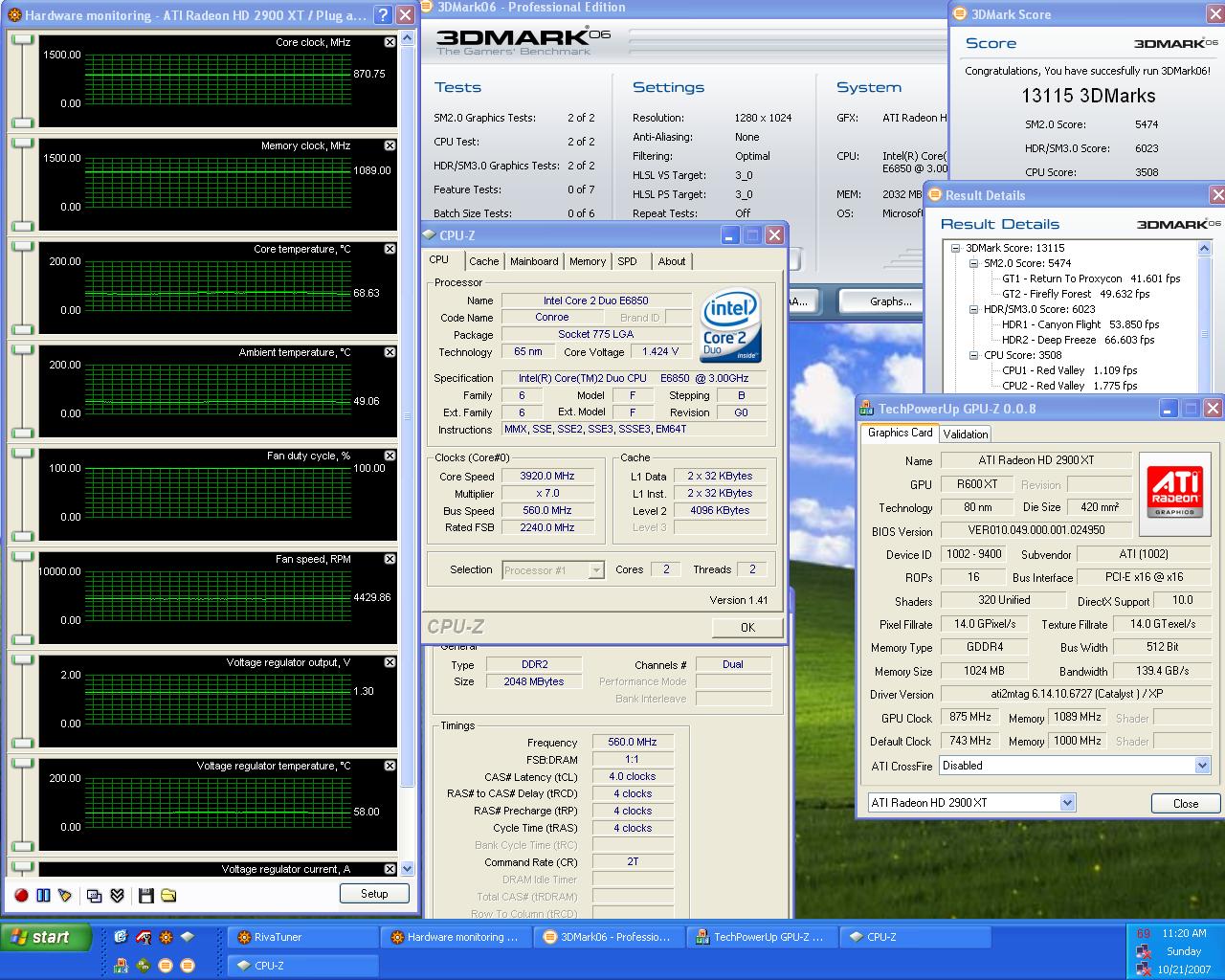Screen dimensions: 1225x980
Task: Open the Windows start menu
Action: click(x=46, y=937)
